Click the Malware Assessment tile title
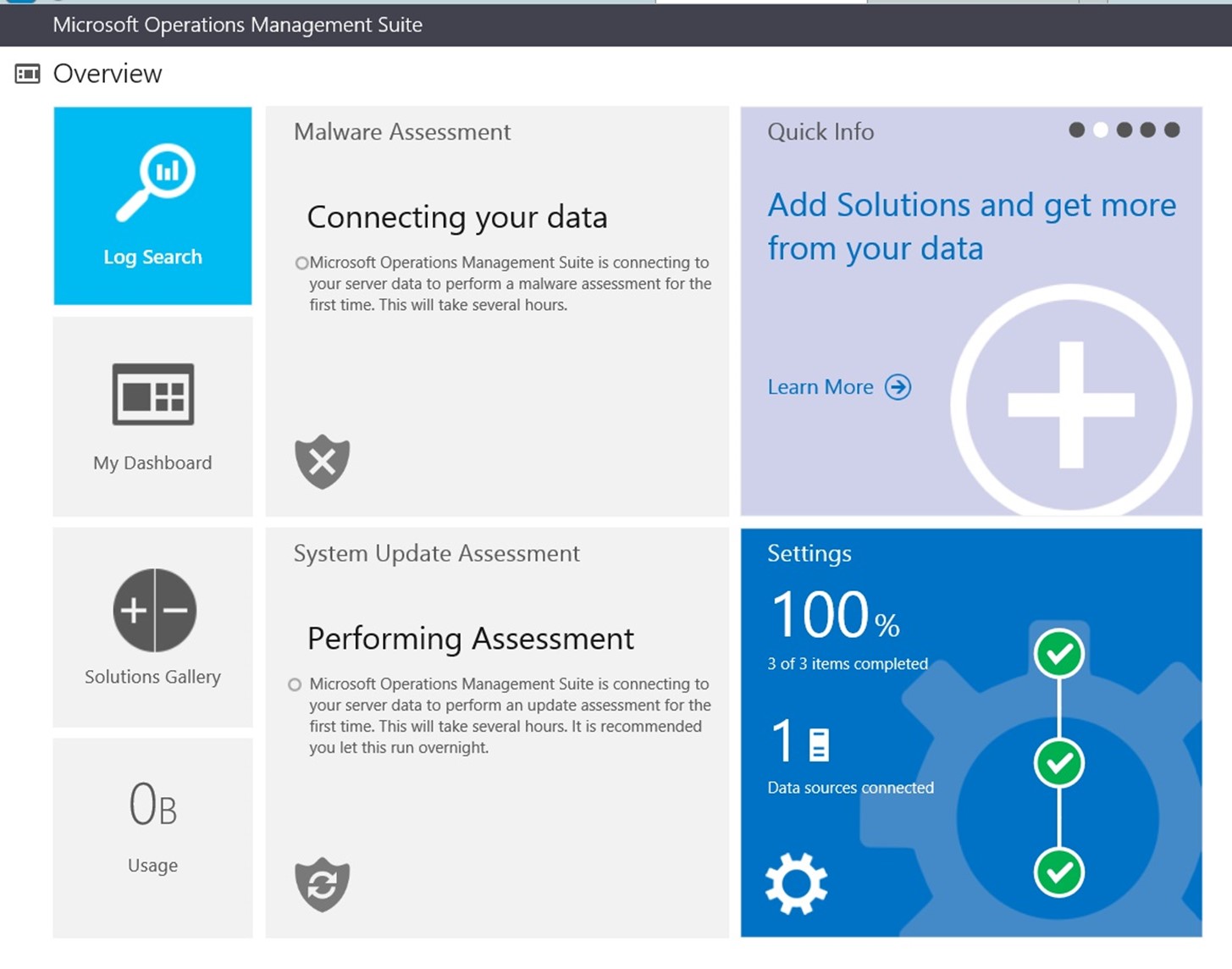This screenshot has width=1232, height=969. point(402,132)
